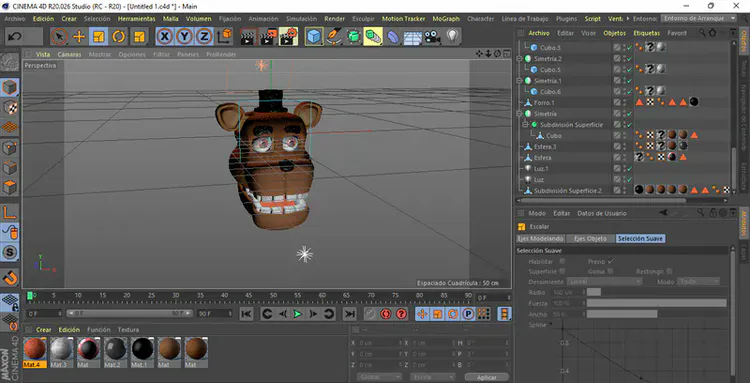This screenshot has height=383, width=750.
Task: Add a Camera object
Action: pos(432,36)
